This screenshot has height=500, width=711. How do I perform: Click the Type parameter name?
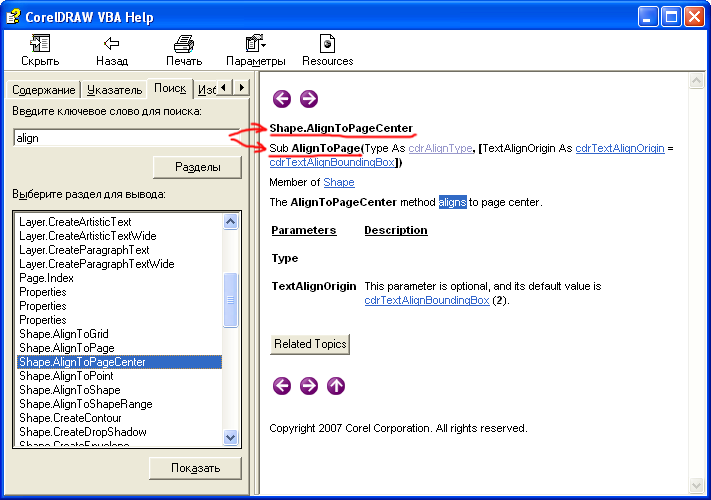coord(285,258)
